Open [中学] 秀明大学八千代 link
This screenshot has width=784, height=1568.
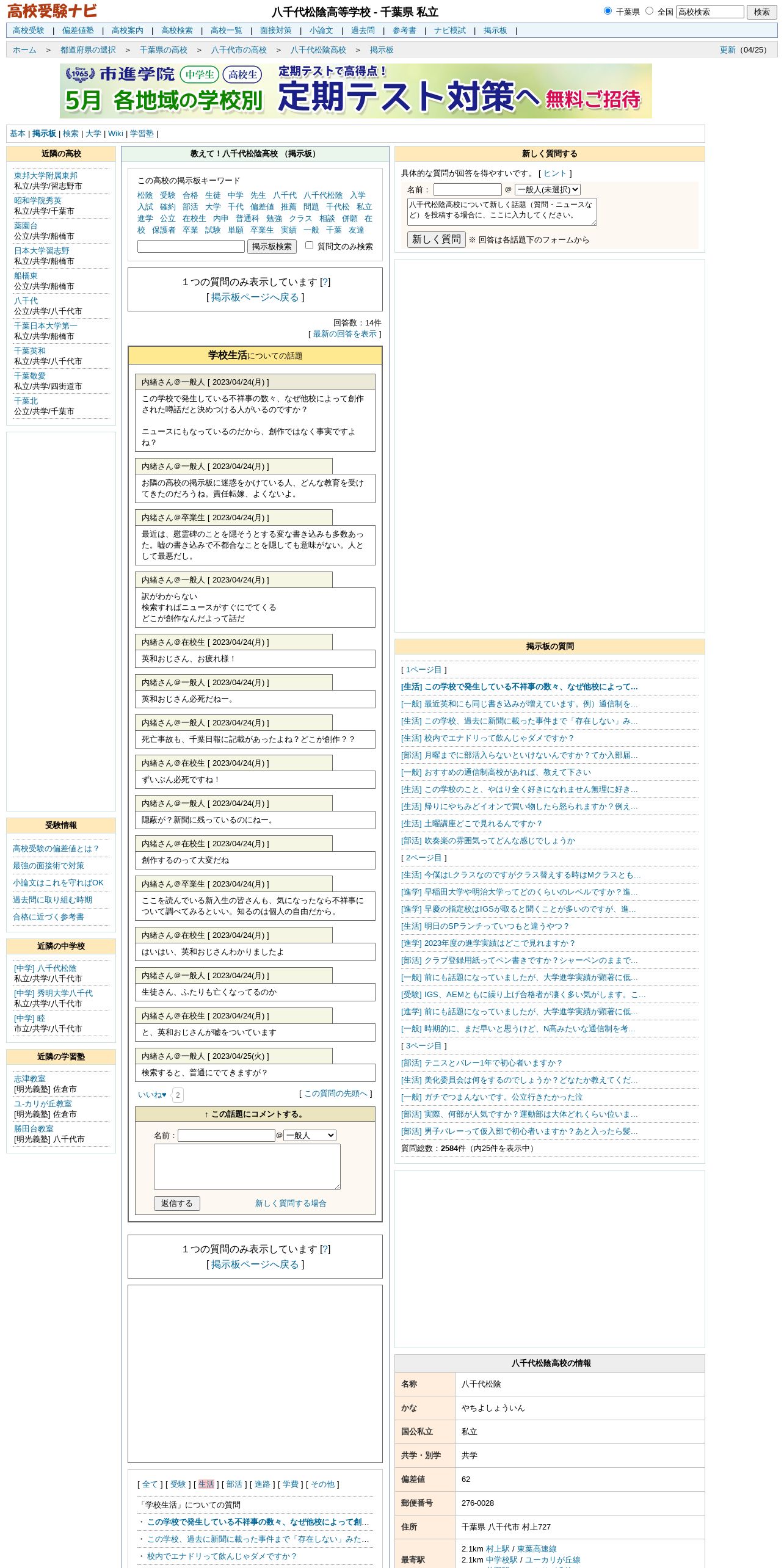coord(54,993)
